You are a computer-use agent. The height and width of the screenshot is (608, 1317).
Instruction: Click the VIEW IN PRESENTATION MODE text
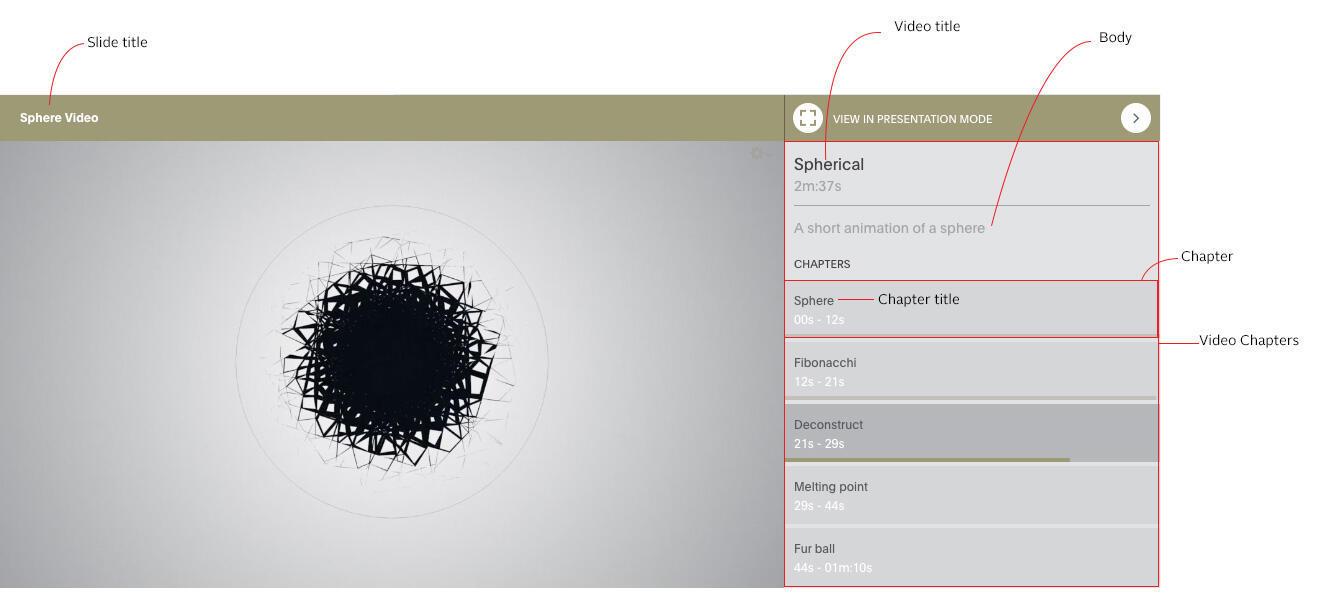912,119
